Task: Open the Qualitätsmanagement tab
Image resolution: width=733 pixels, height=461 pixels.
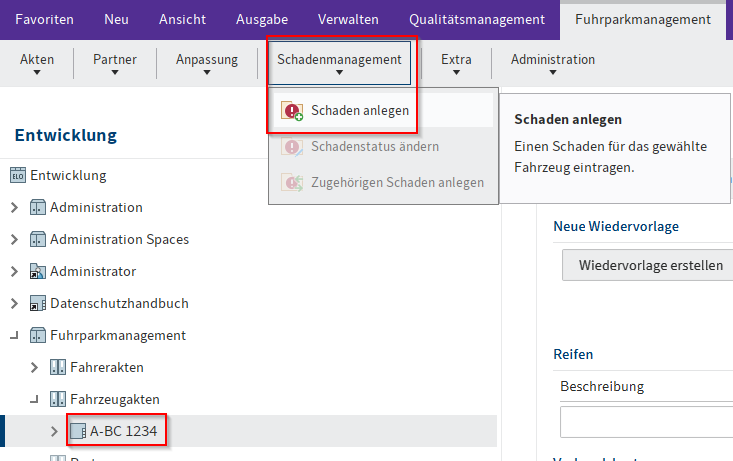Action: point(477,20)
